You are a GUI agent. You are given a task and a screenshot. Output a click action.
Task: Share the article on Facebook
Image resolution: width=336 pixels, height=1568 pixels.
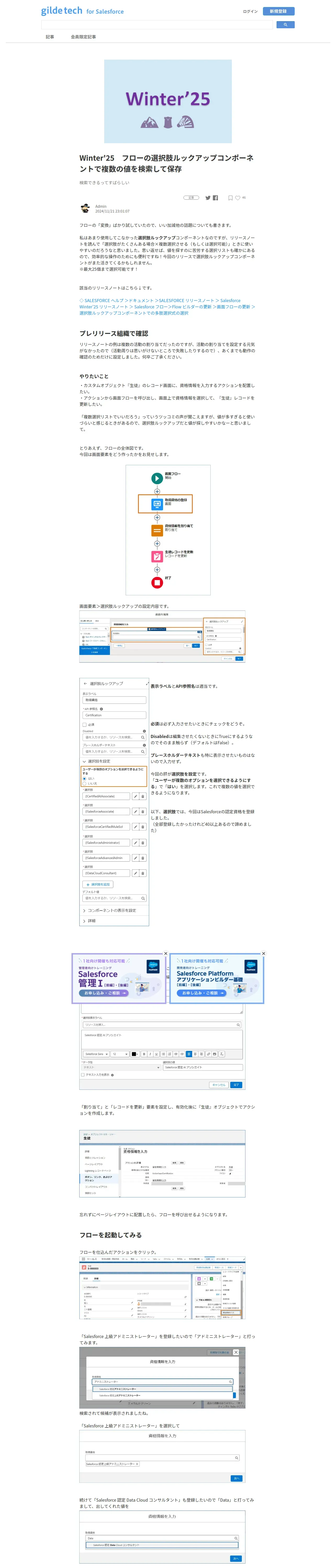[215, 198]
